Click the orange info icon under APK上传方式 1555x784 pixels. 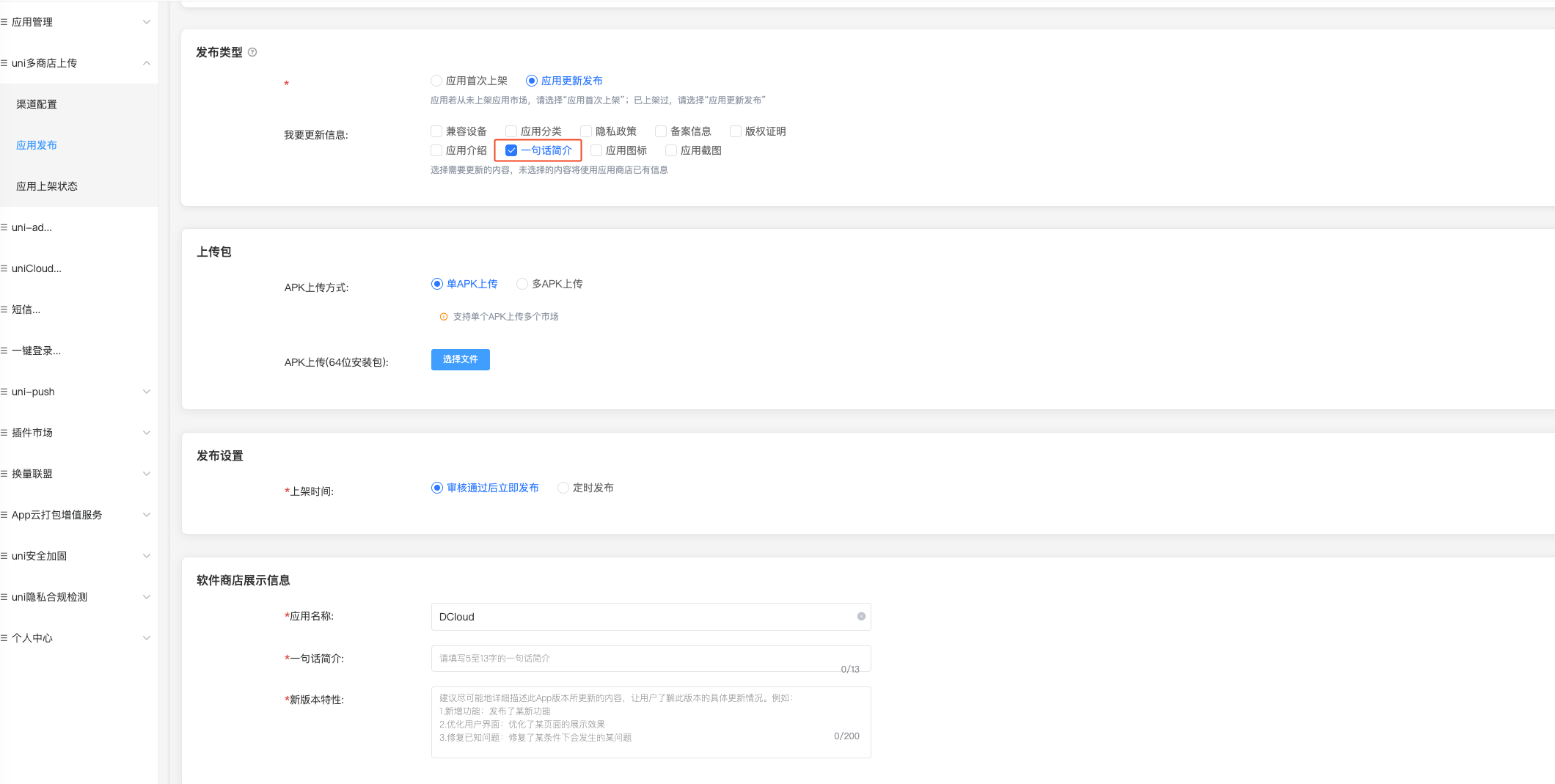point(443,317)
